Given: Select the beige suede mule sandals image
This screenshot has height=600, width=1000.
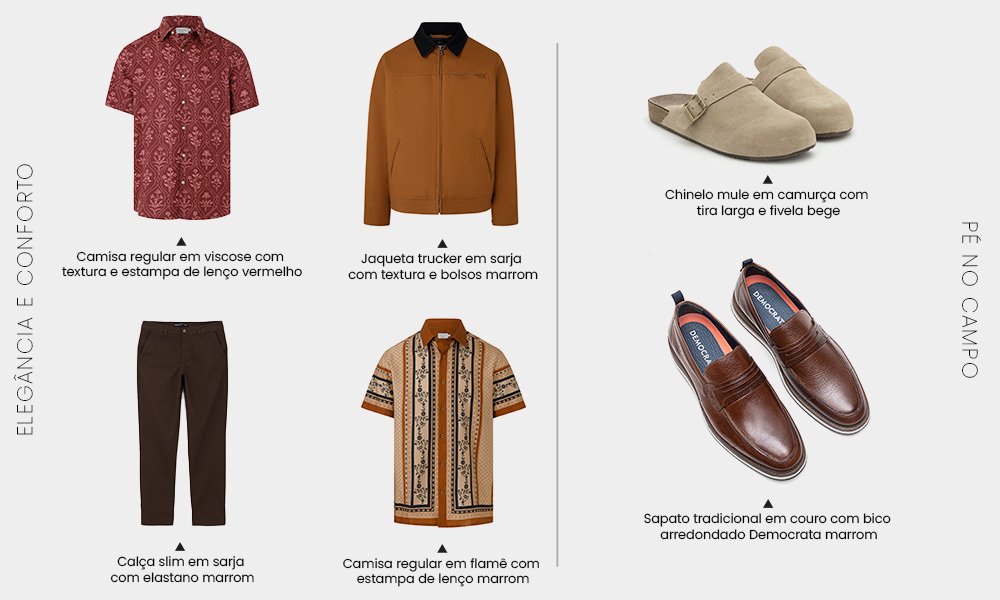Looking at the screenshot, I should [751, 103].
